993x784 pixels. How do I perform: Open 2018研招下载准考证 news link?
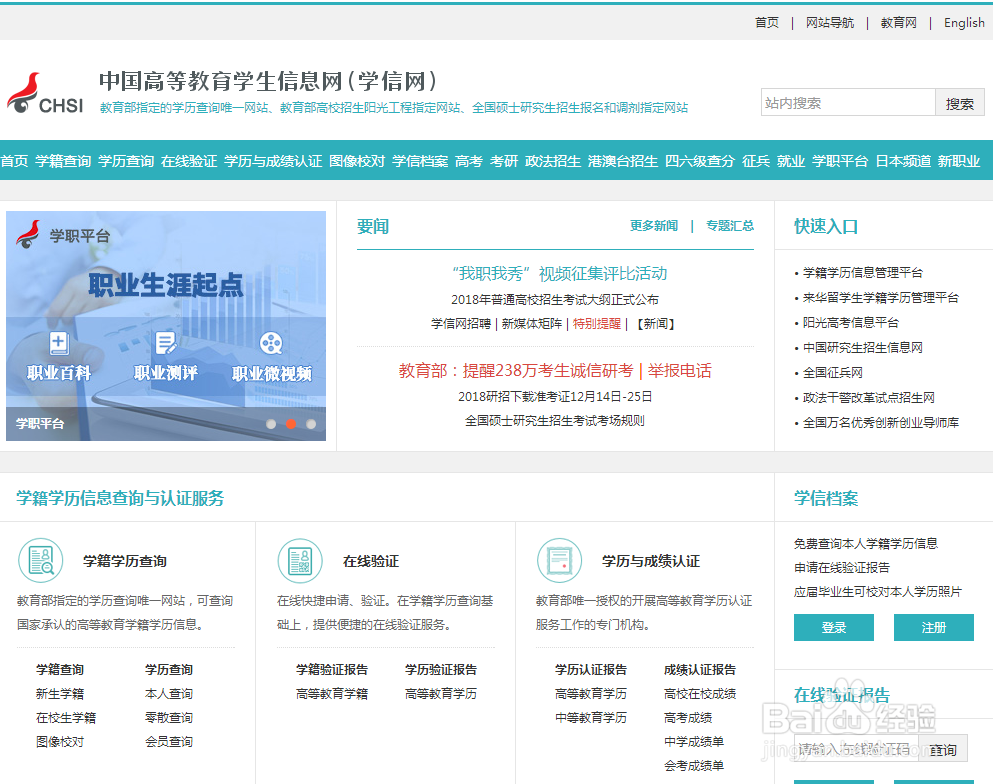pos(555,396)
